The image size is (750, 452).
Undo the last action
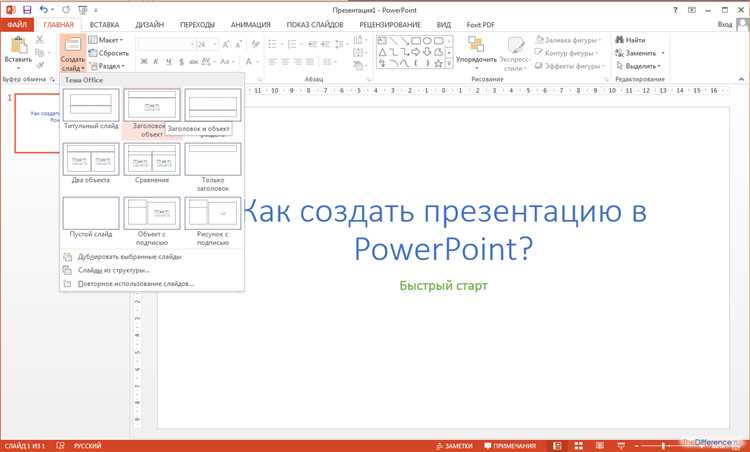pos(44,10)
